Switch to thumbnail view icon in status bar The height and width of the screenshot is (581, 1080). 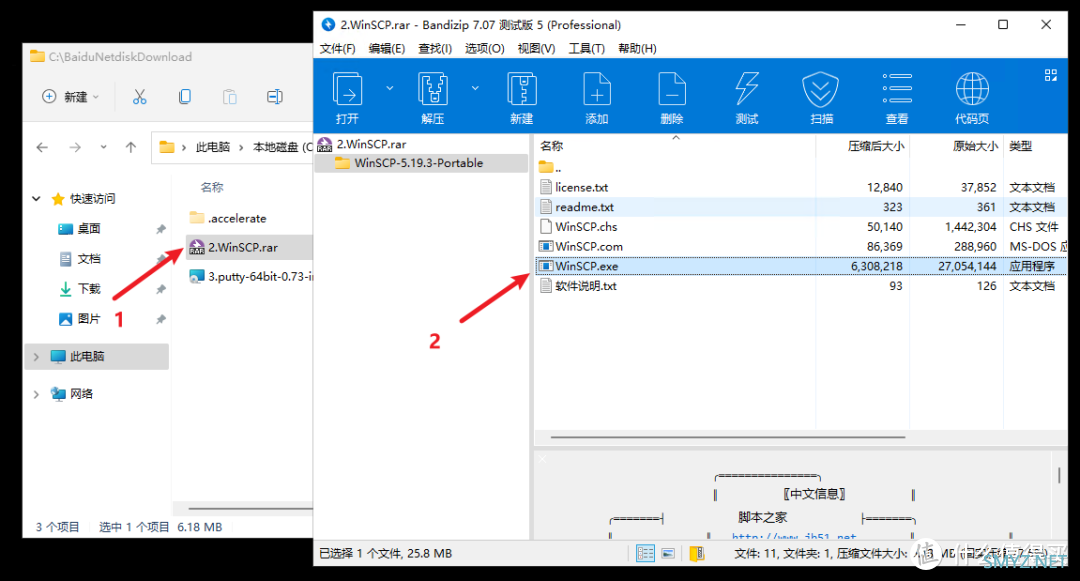[x=668, y=553]
